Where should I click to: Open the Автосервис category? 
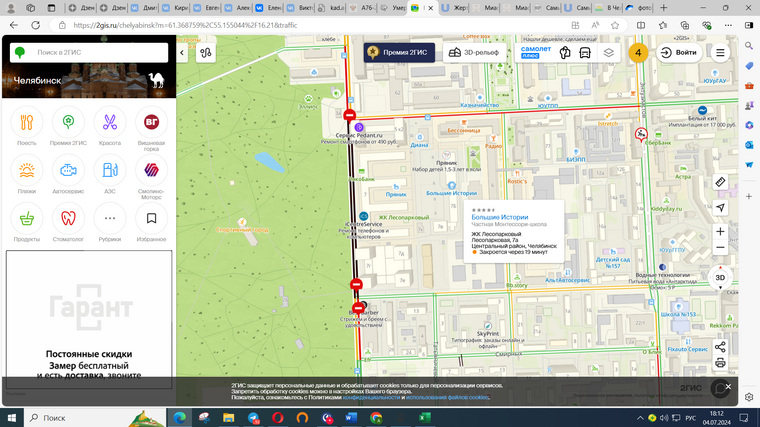tap(68, 175)
